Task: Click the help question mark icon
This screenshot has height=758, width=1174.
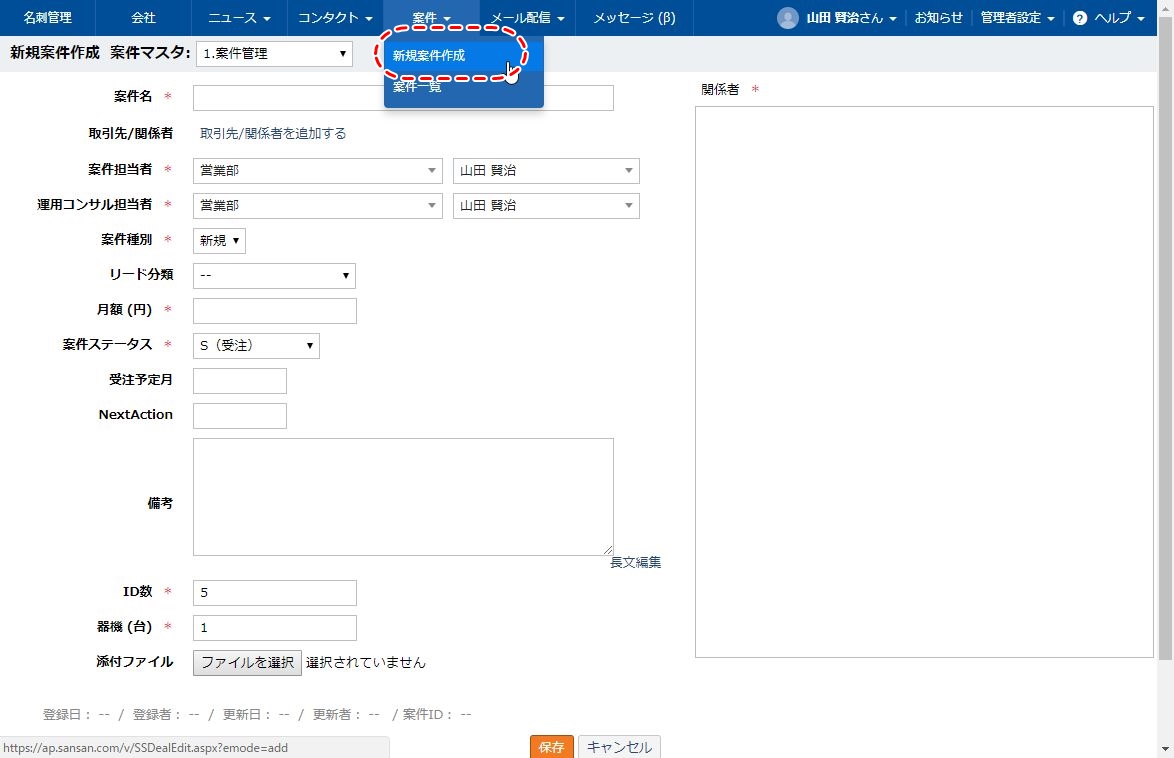Action: 1080,18
